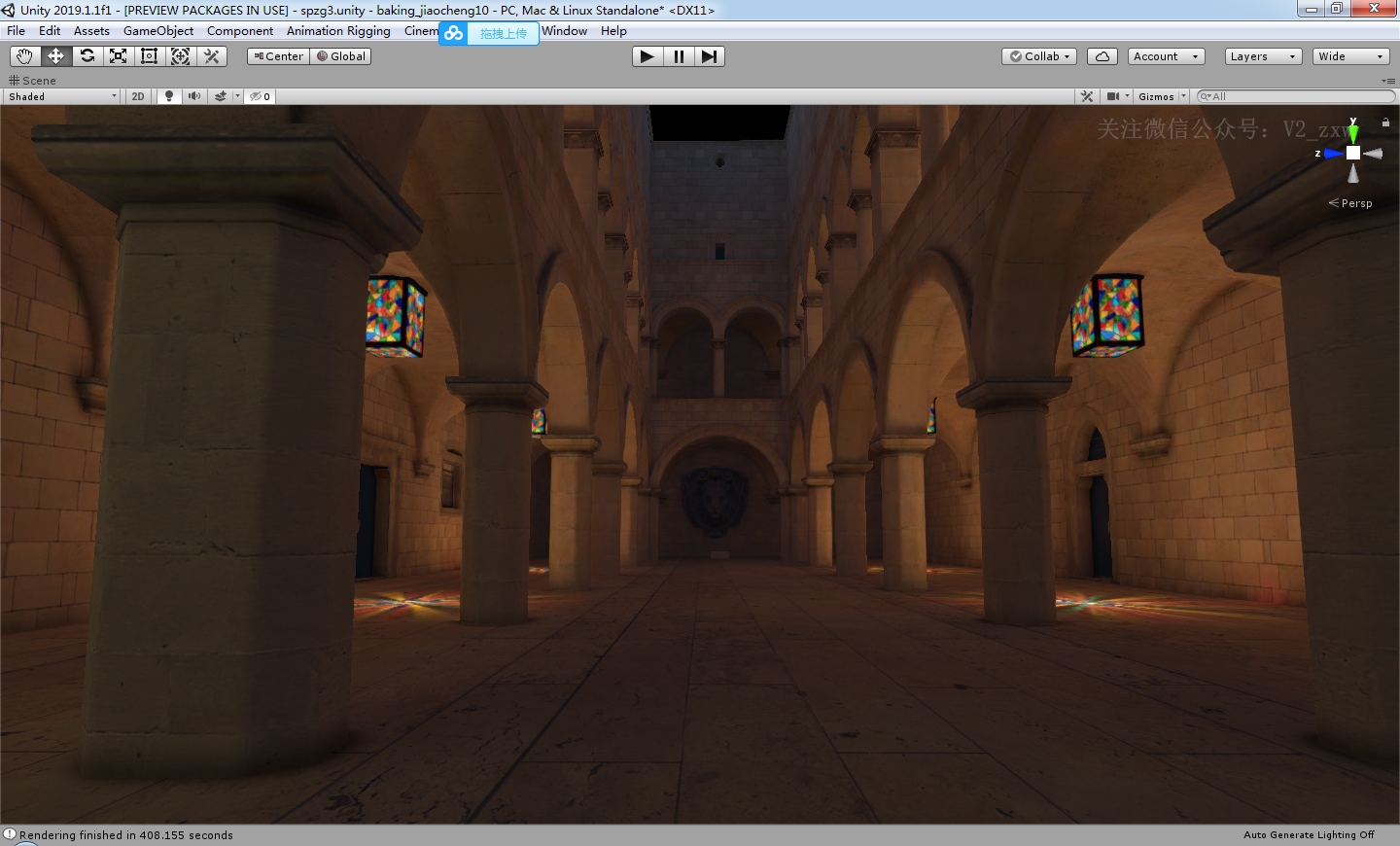Click the green Y axis cone
The width and height of the screenshot is (1400, 846).
click(x=1353, y=133)
